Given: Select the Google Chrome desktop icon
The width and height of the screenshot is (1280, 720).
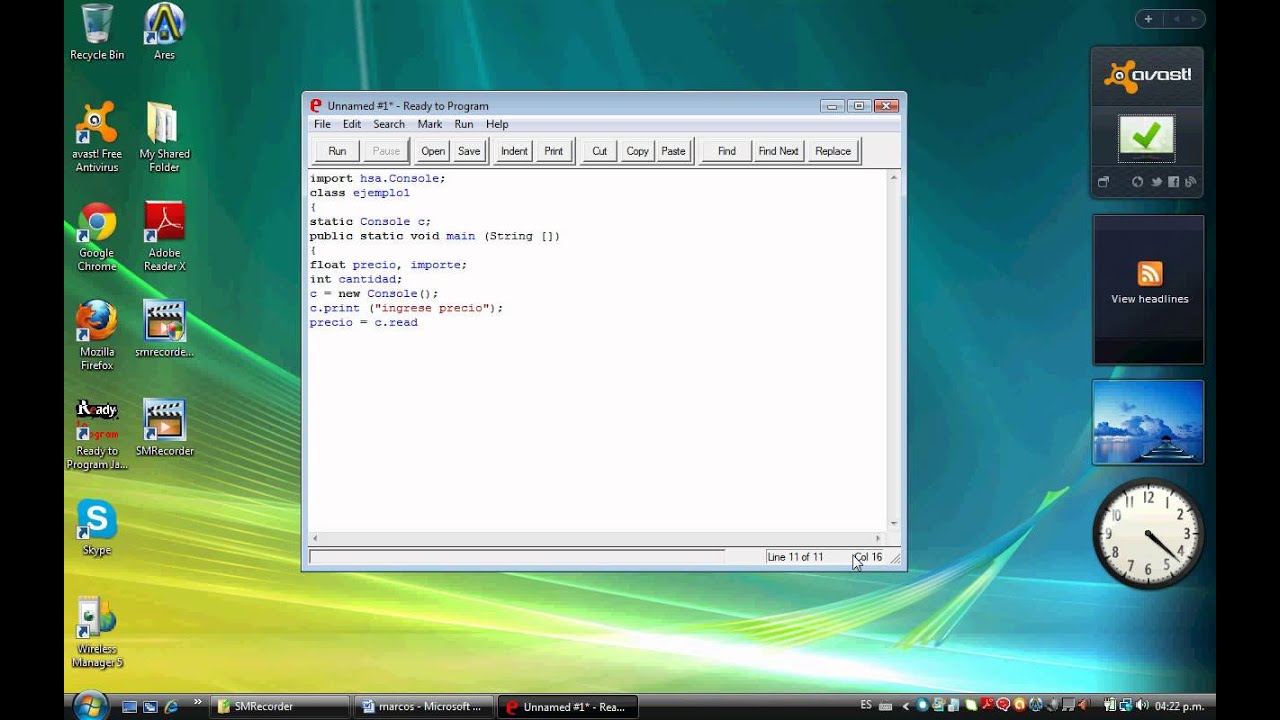Looking at the screenshot, I should tap(97, 236).
